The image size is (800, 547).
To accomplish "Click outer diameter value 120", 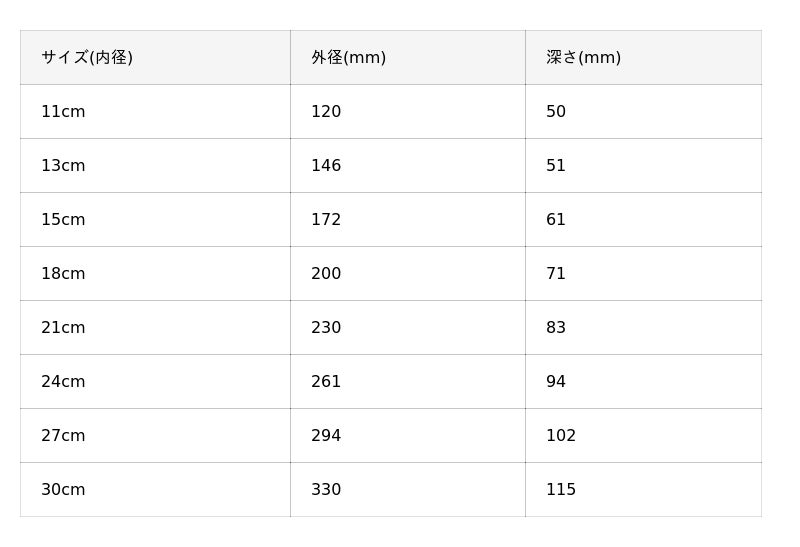I will coord(326,112).
